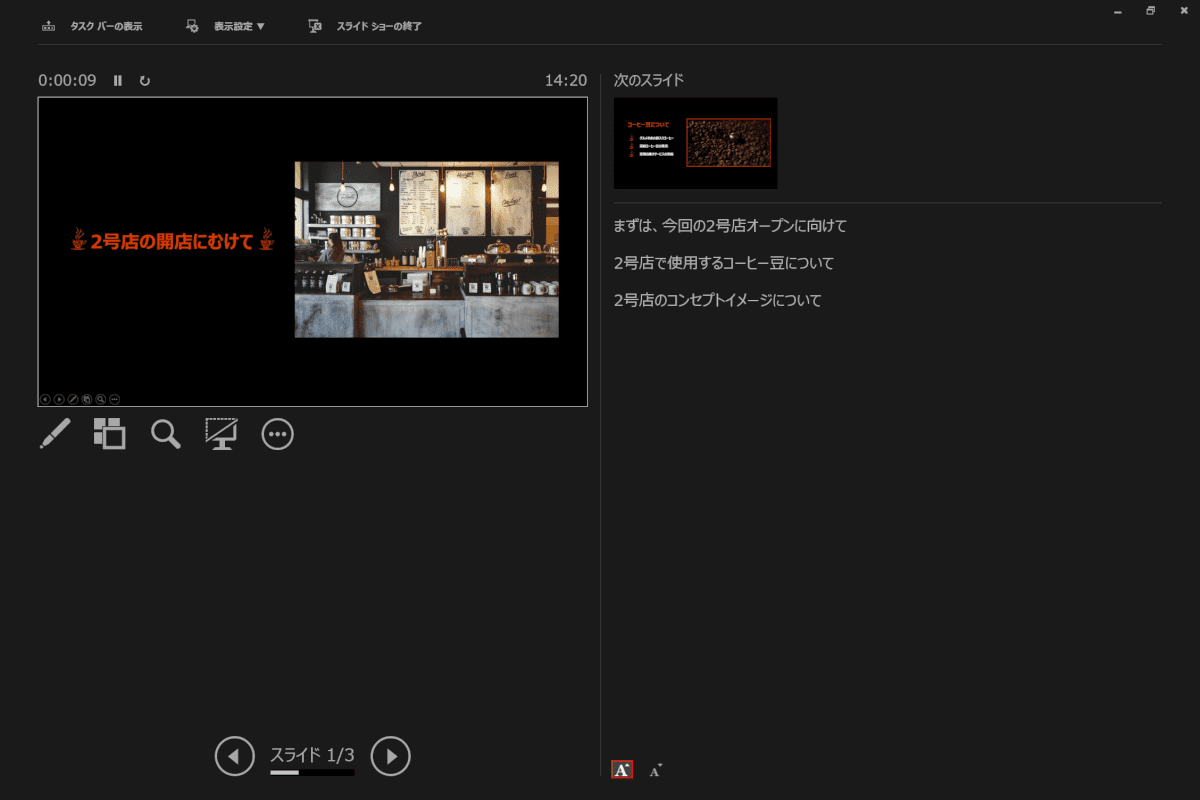
Task: Click the elapsed time 0:00:09
Action: (68, 80)
